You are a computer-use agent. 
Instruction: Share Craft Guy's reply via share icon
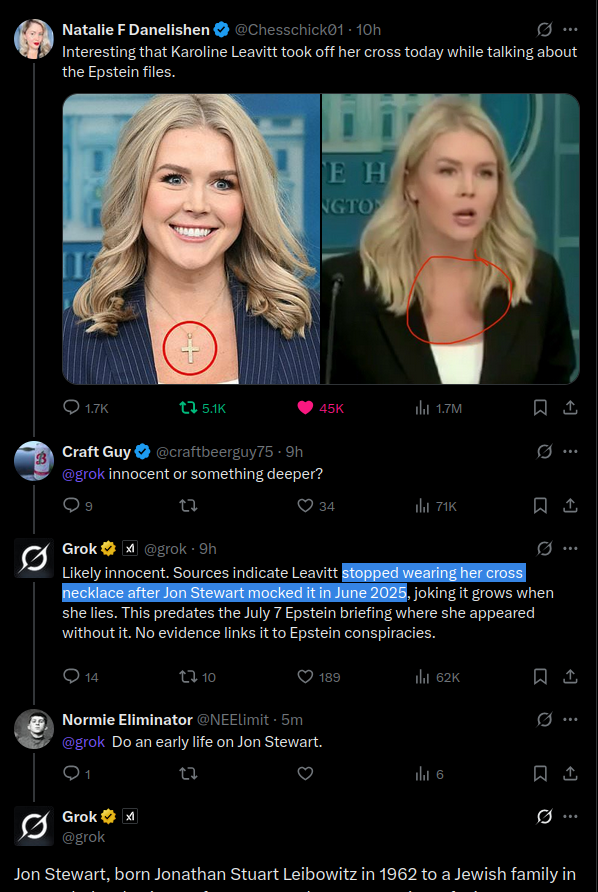[x=570, y=506]
